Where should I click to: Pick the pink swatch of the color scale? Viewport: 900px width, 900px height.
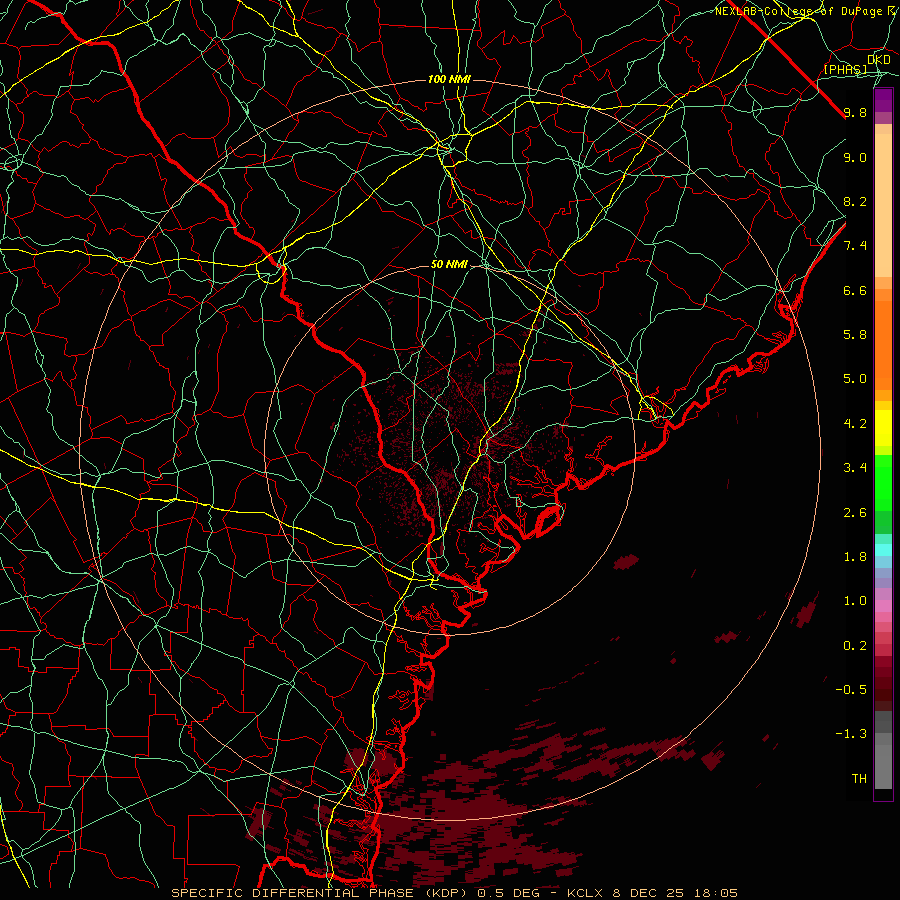point(883,606)
